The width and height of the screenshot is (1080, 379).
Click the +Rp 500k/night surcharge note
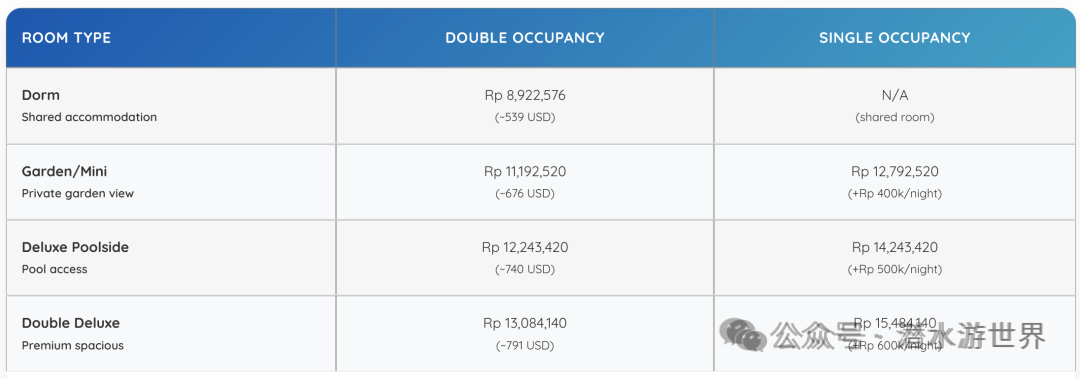(895, 269)
